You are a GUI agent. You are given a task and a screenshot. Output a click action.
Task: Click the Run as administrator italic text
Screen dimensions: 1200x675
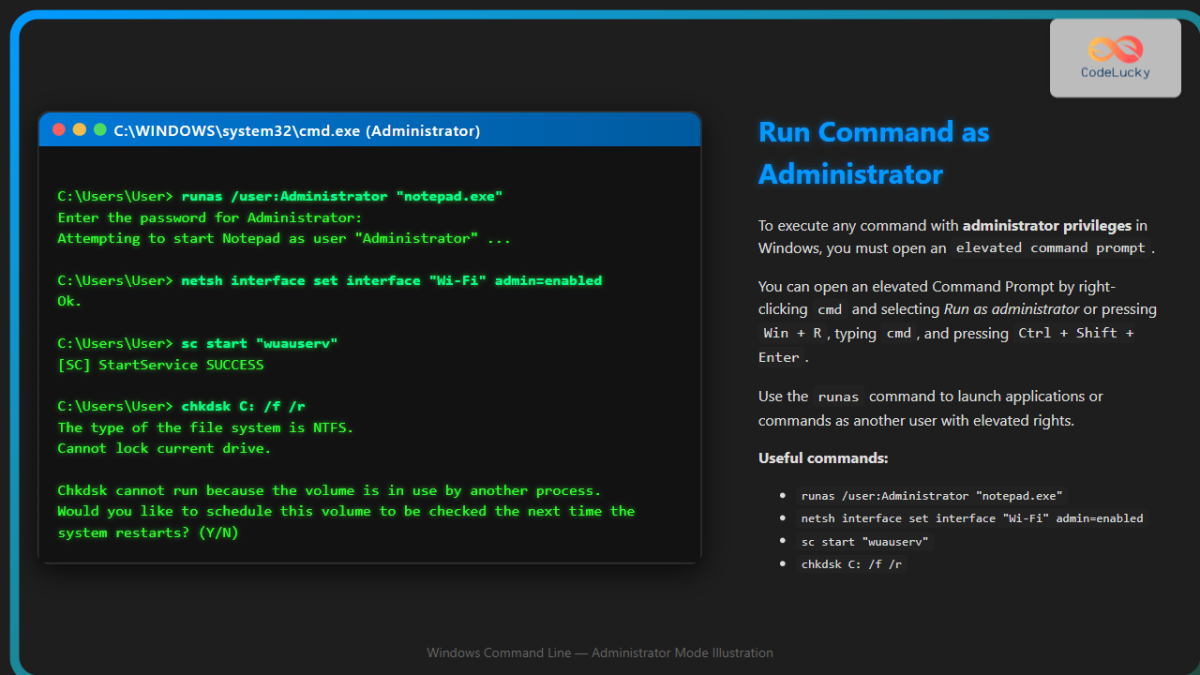[x=1012, y=309]
